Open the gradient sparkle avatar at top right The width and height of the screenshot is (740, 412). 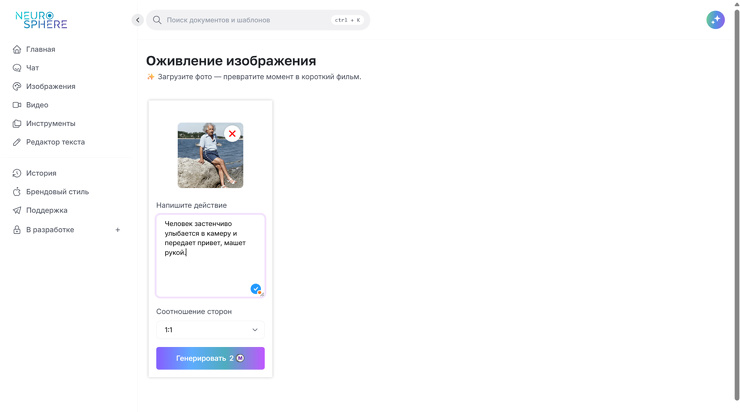pos(715,20)
